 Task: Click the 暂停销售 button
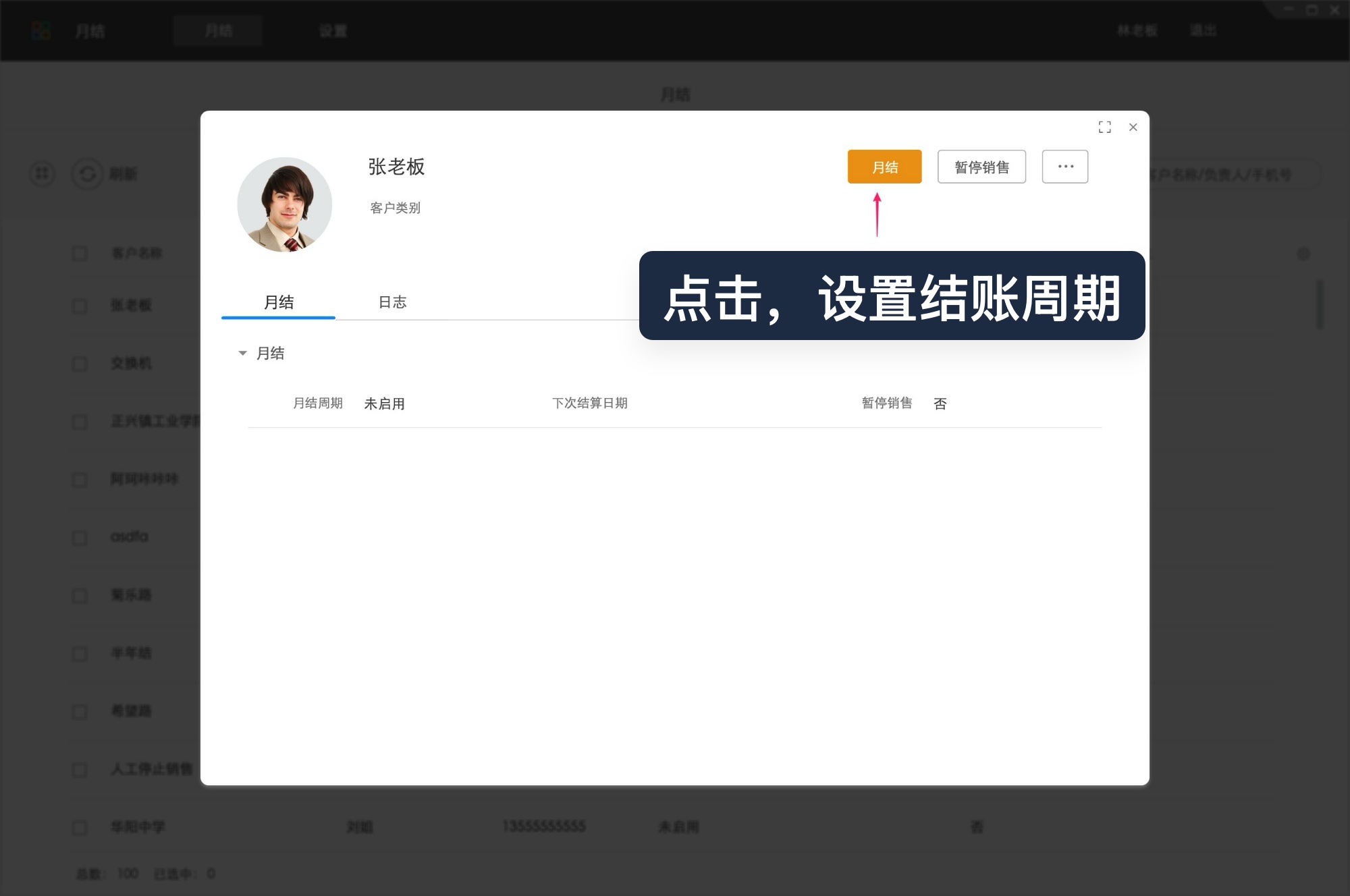click(x=981, y=166)
